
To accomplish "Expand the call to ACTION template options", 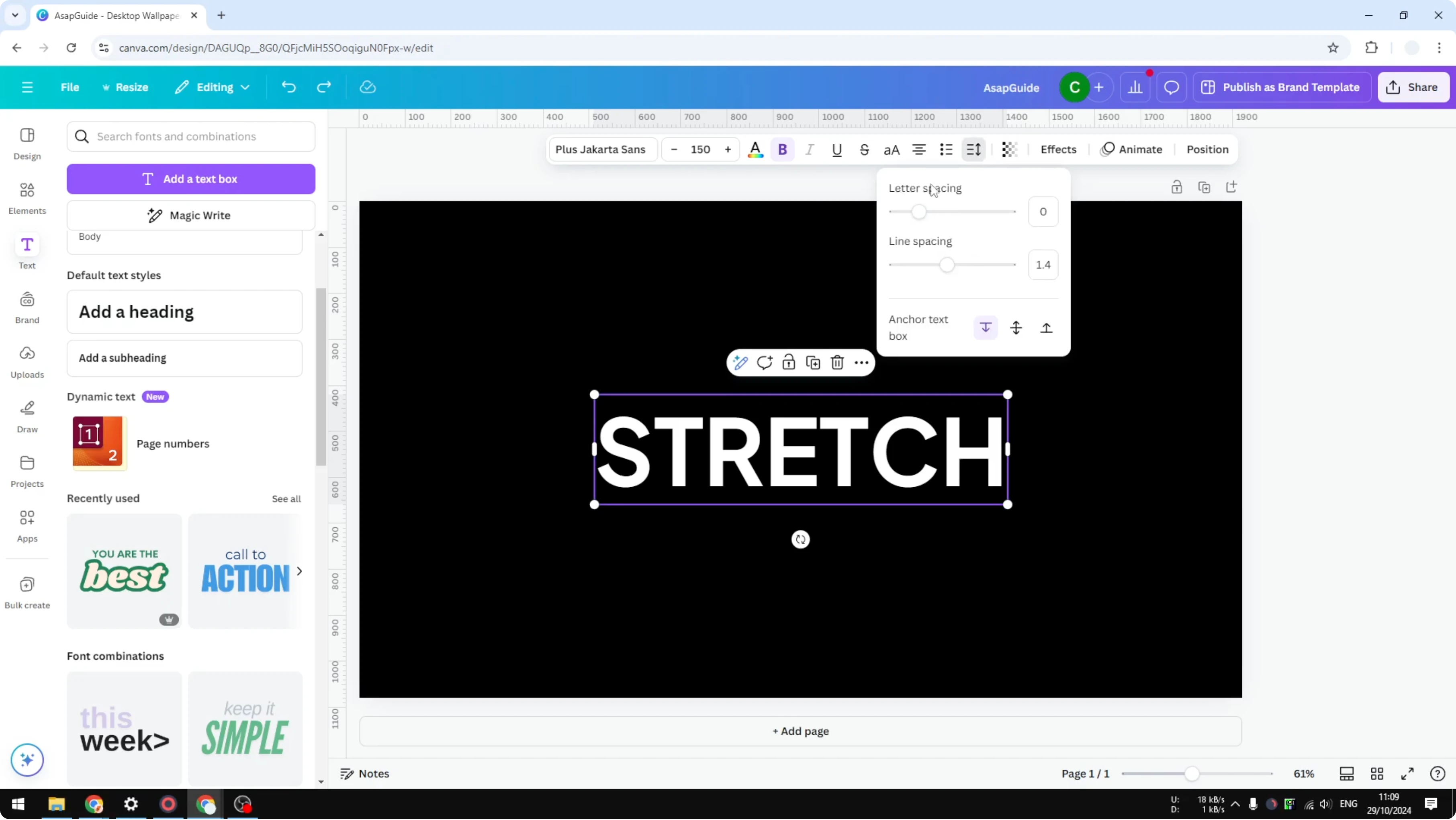I will (x=300, y=571).
